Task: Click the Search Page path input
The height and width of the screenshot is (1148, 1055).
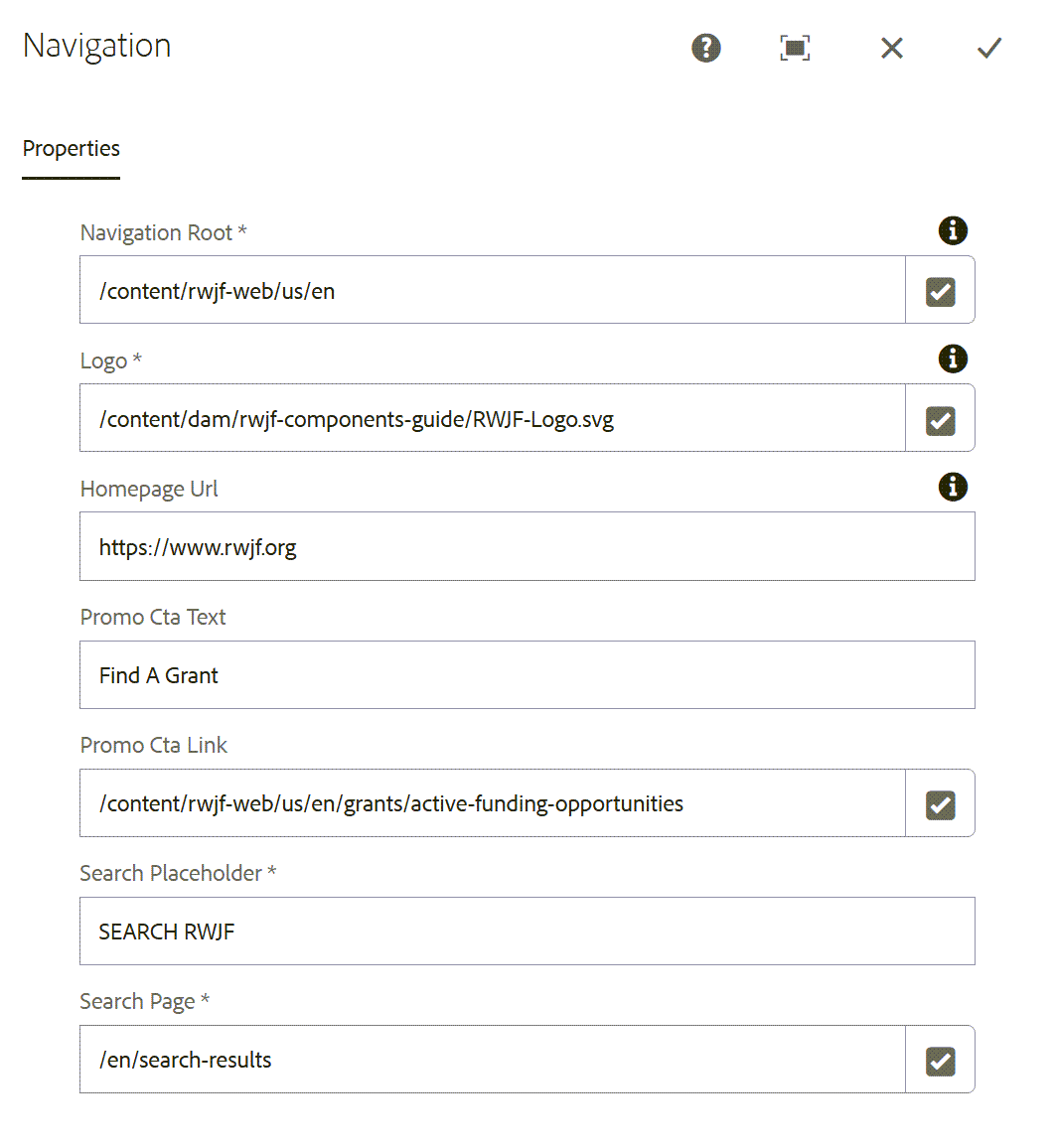Action: pyautogui.click(x=493, y=1060)
